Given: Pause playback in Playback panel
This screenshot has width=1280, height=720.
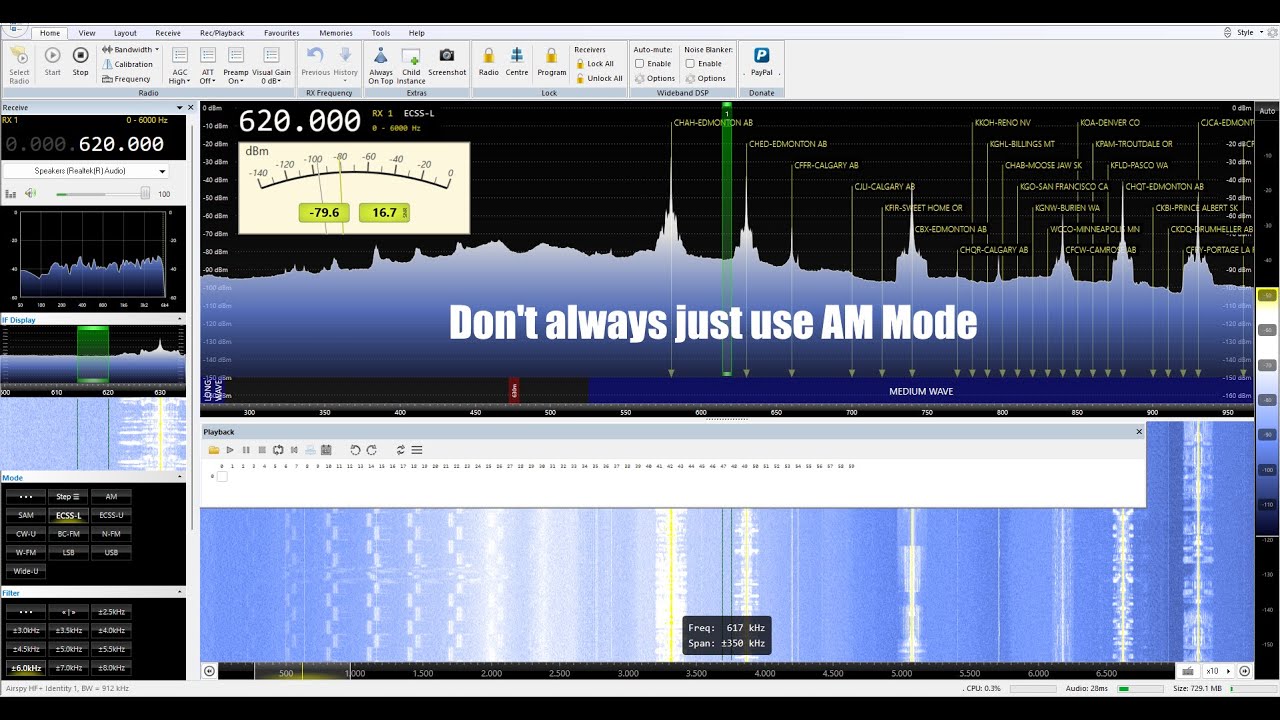Looking at the screenshot, I should [246, 450].
